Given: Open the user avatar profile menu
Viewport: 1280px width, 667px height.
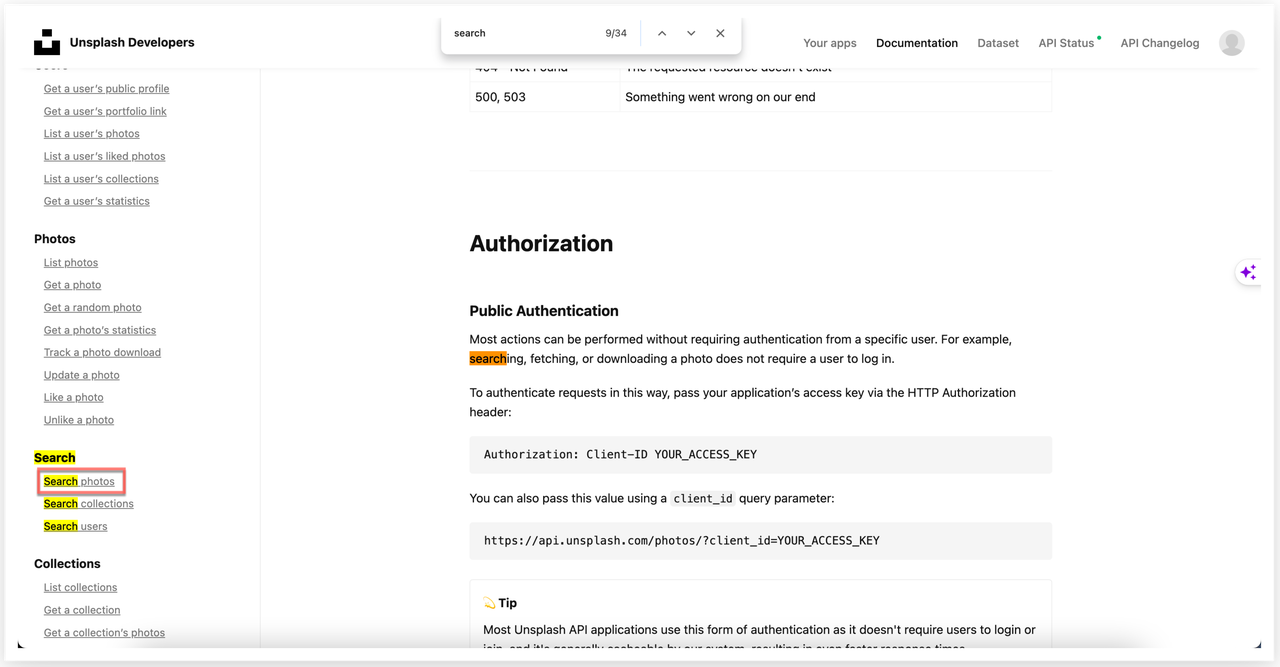Looking at the screenshot, I should tap(1232, 43).
